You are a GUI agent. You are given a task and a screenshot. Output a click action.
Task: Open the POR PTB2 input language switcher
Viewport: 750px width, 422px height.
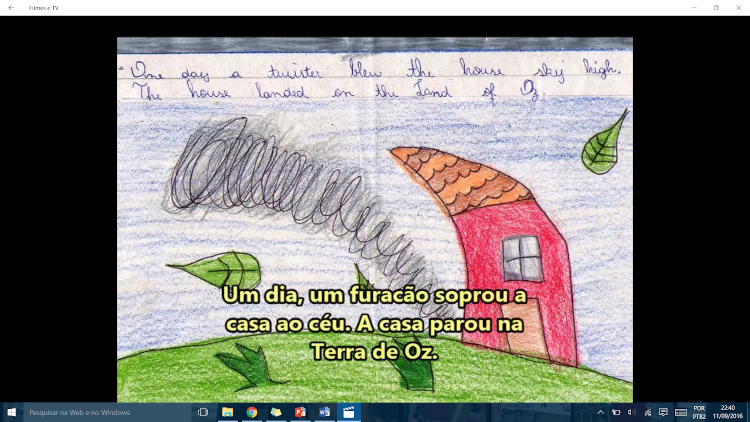pyautogui.click(x=699, y=412)
